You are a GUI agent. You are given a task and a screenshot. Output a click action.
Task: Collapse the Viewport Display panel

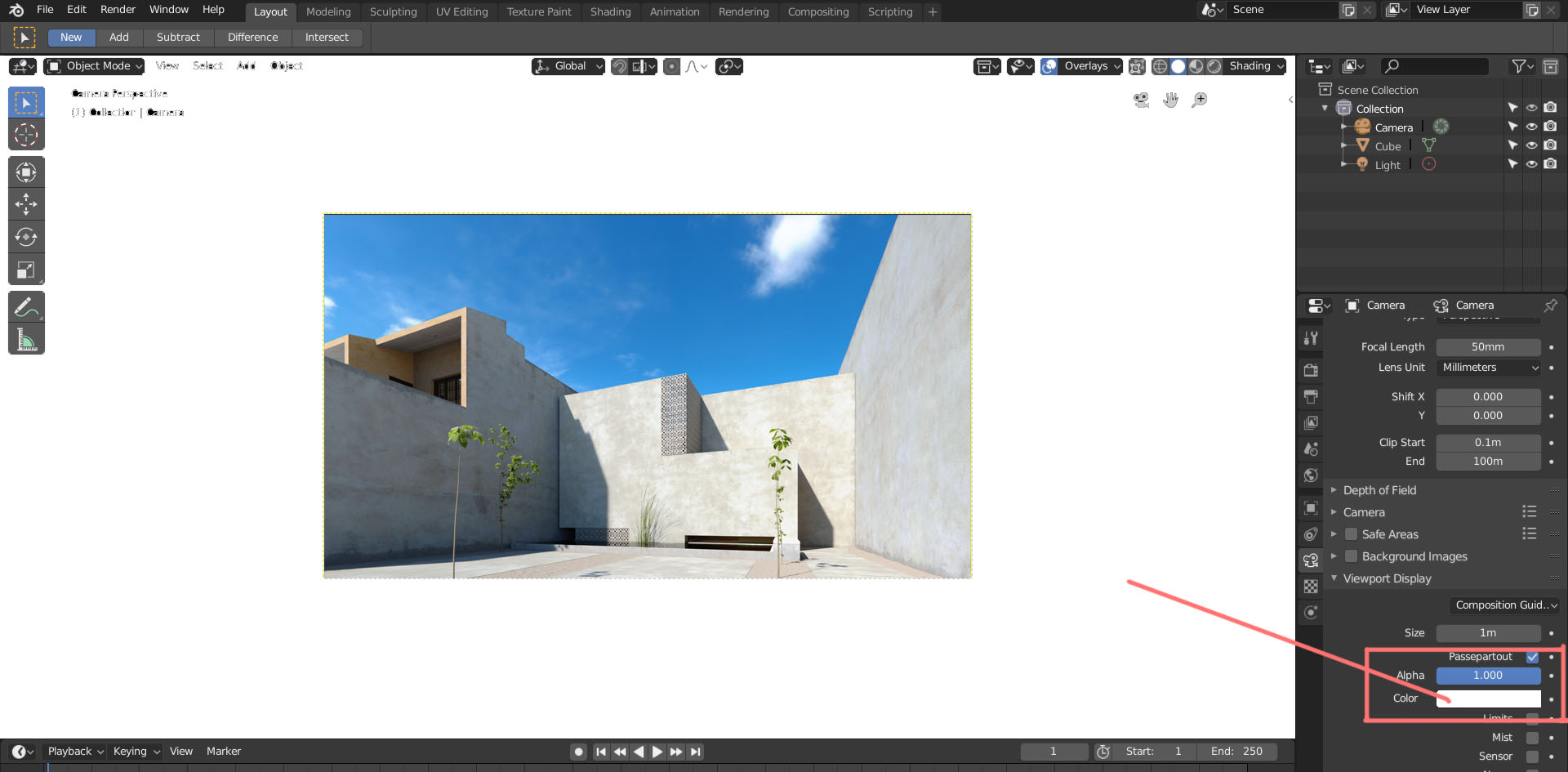click(1387, 578)
